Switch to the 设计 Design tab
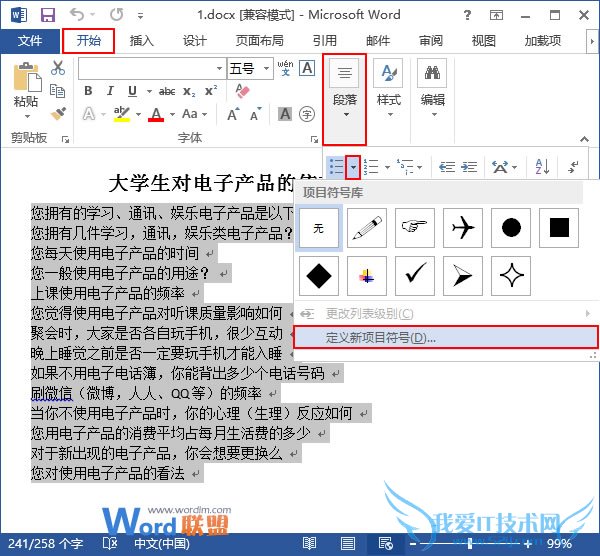The width and height of the screenshot is (600, 556). click(194, 41)
